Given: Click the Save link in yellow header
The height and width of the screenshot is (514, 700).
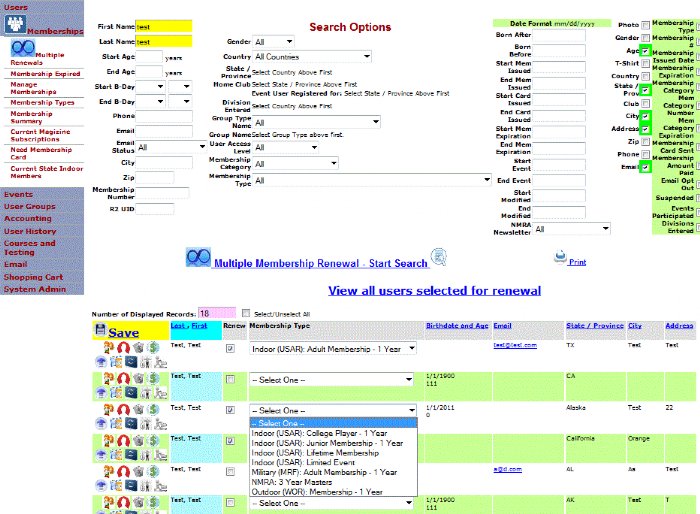Looking at the screenshot, I should (123, 333).
